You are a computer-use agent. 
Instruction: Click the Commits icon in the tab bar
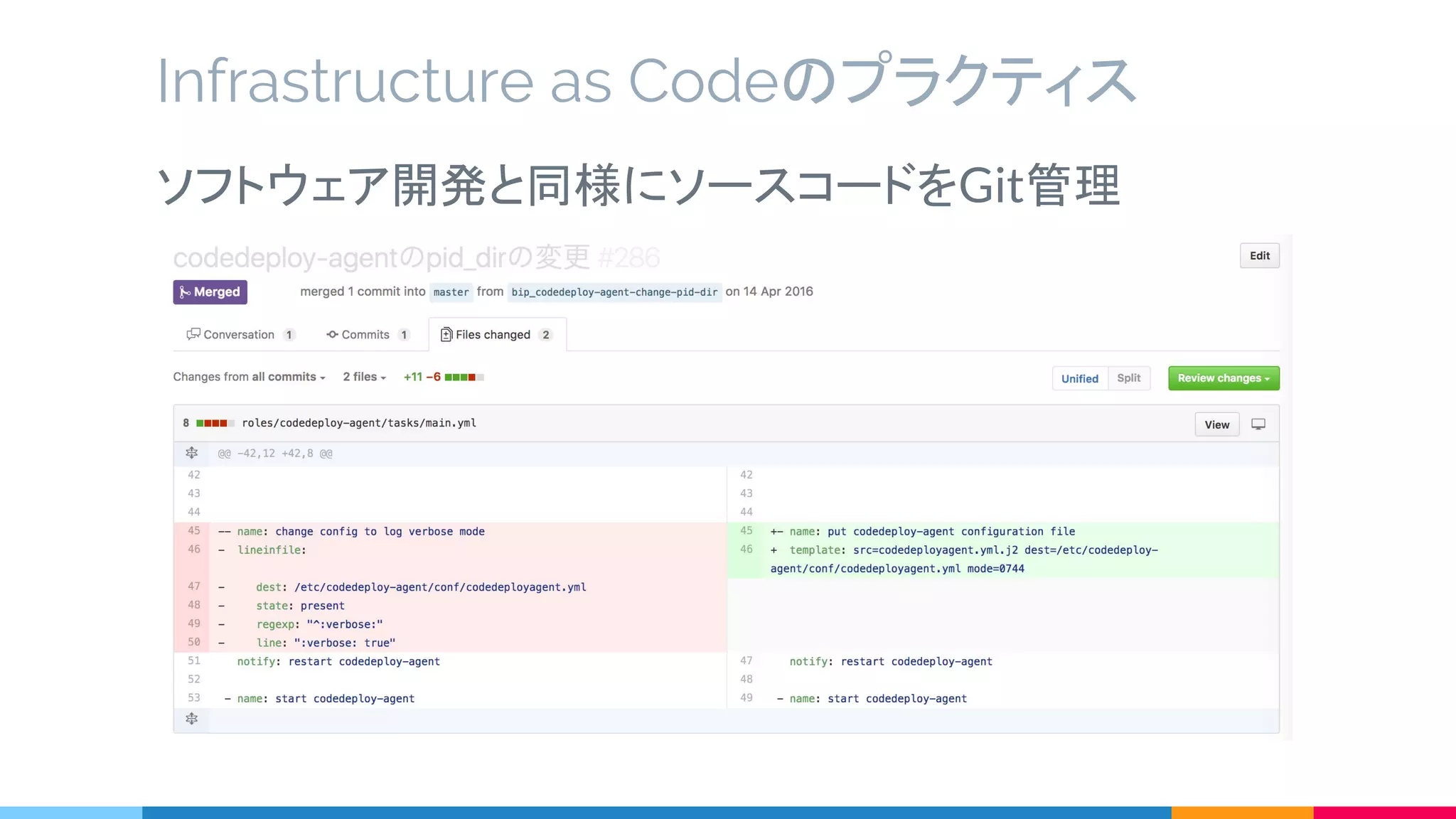click(332, 334)
